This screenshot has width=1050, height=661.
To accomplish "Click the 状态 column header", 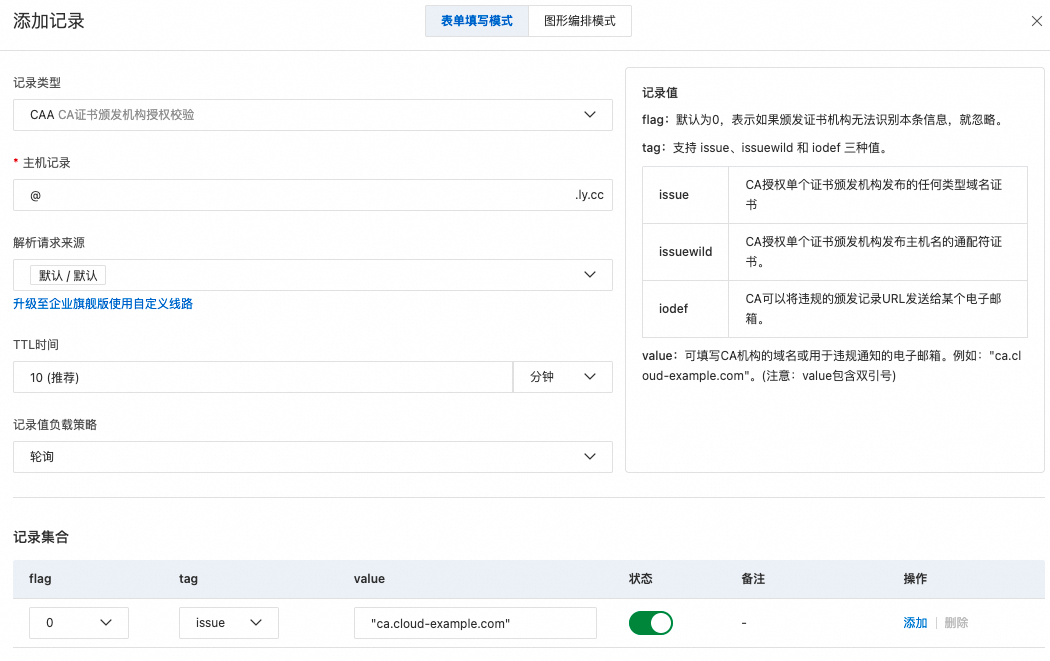I will click(641, 579).
